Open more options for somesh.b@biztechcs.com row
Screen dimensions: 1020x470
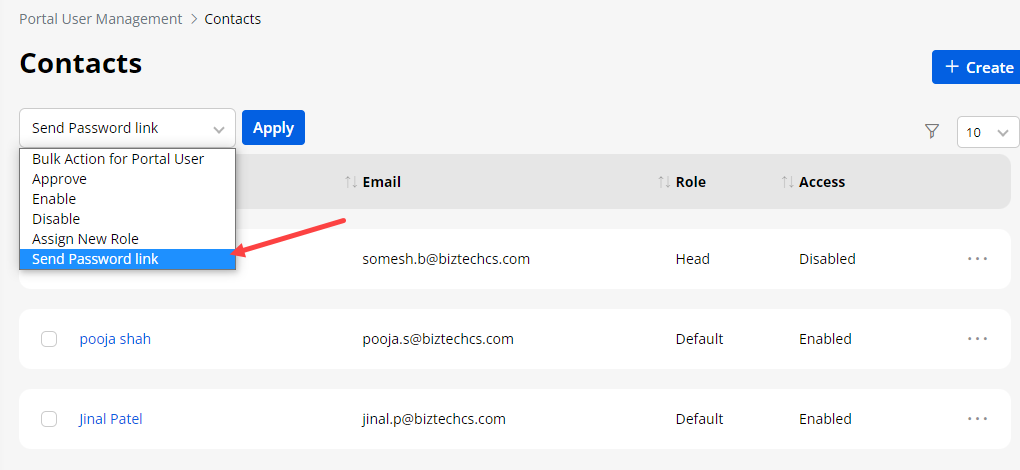[977, 259]
